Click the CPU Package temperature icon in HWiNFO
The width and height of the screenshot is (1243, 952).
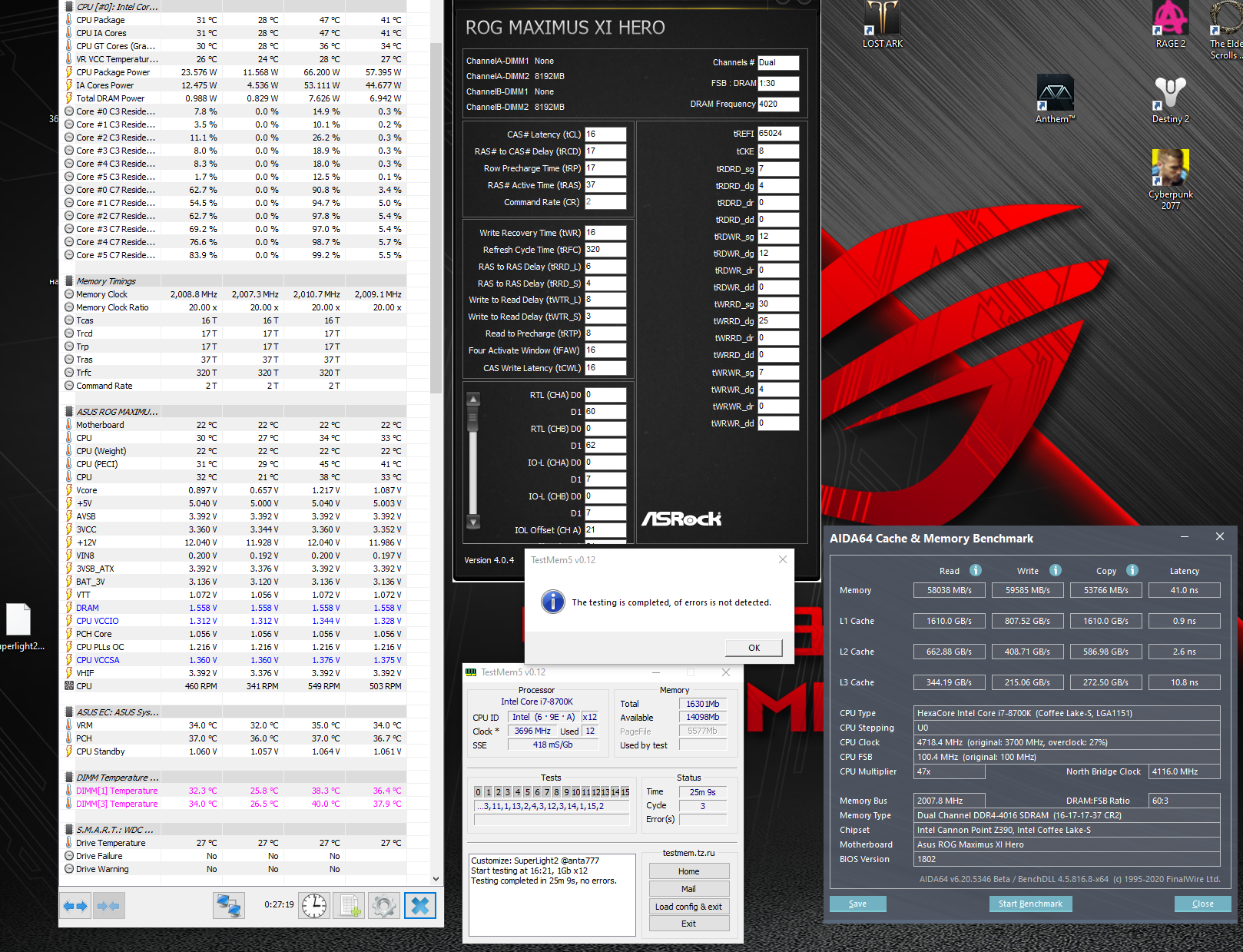tap(69, 20)
